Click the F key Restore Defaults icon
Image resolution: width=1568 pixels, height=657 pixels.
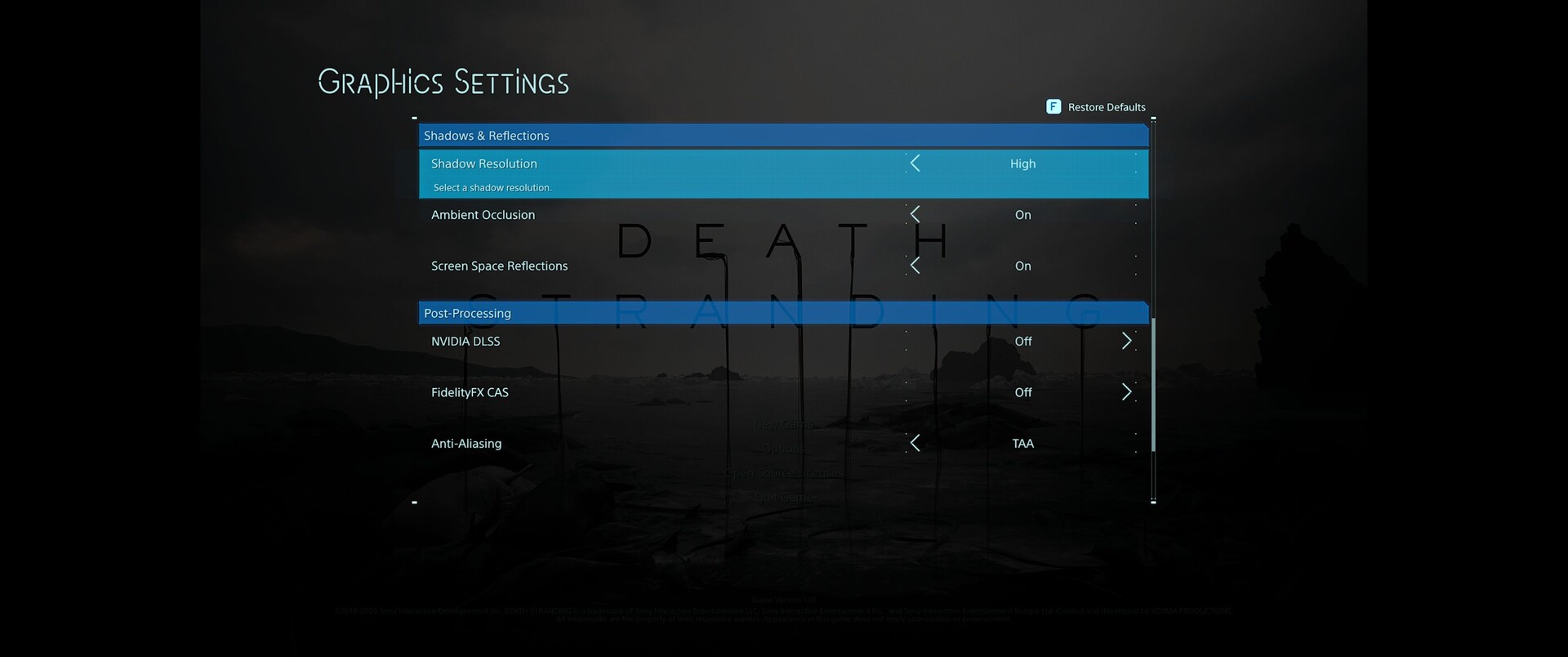point(1053,107)
